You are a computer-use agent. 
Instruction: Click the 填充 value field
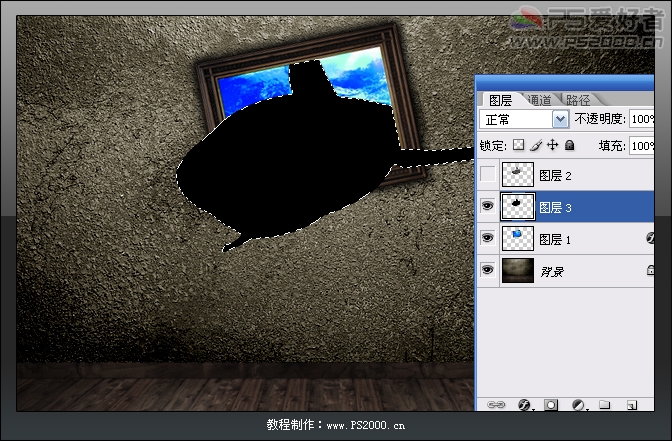pos(642,146)
